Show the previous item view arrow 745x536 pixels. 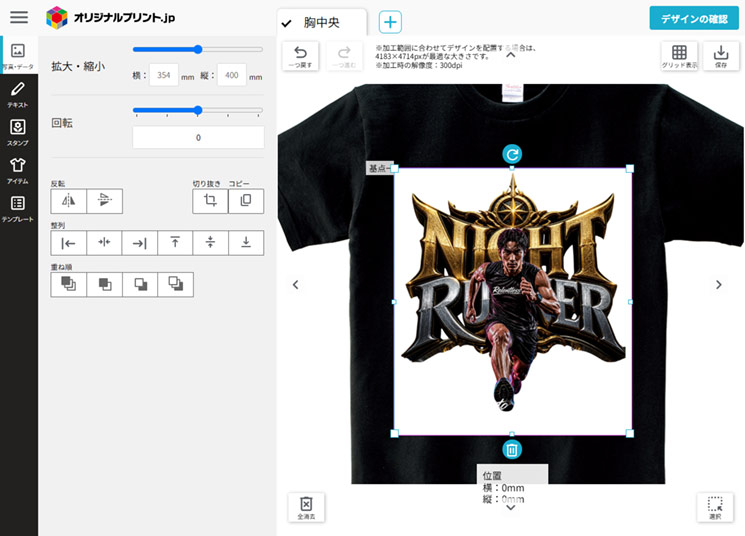[x=296, y=285]
